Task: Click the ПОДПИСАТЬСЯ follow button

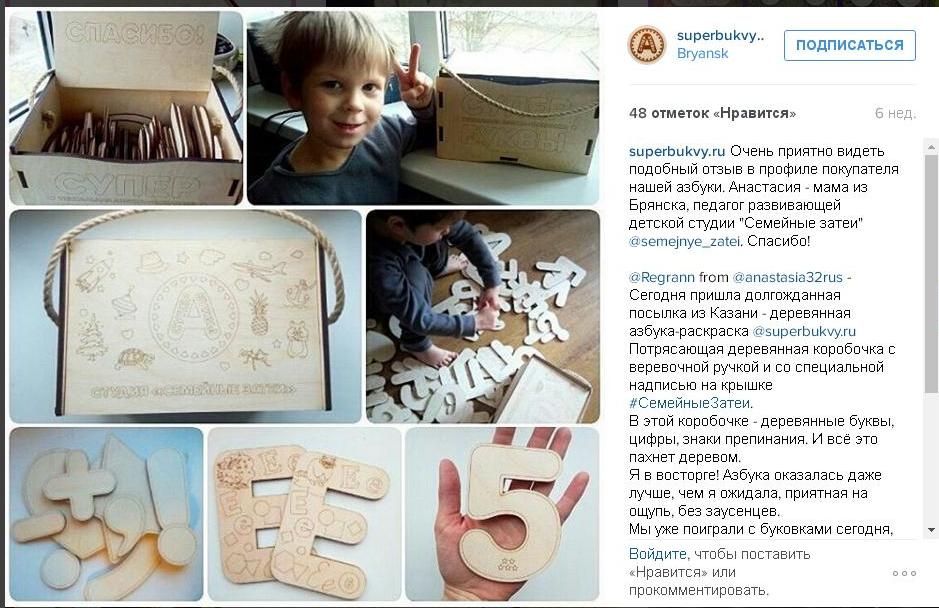Action: click(850, 46)
